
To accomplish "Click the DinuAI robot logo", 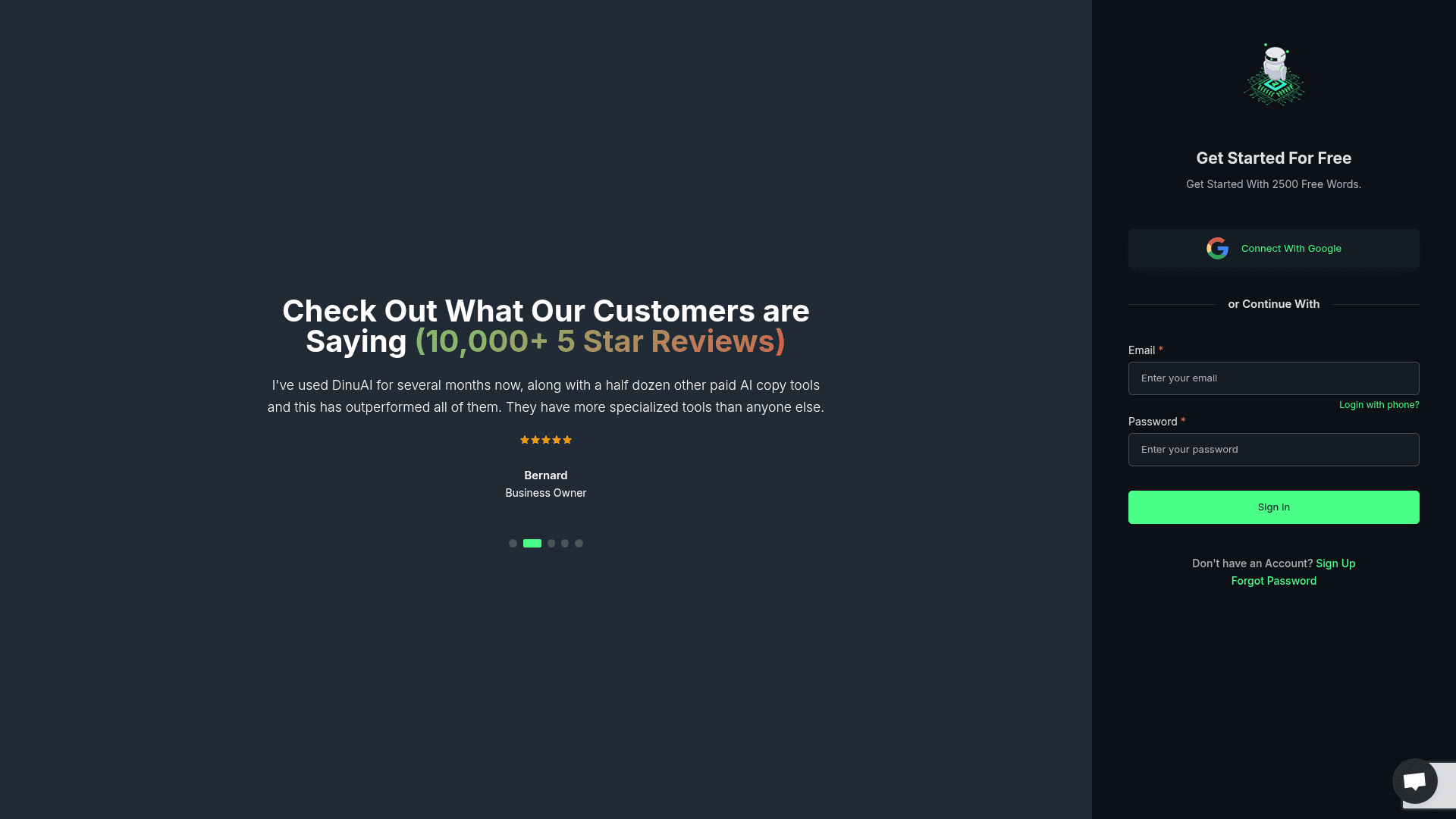I will tap(1274, 74).
